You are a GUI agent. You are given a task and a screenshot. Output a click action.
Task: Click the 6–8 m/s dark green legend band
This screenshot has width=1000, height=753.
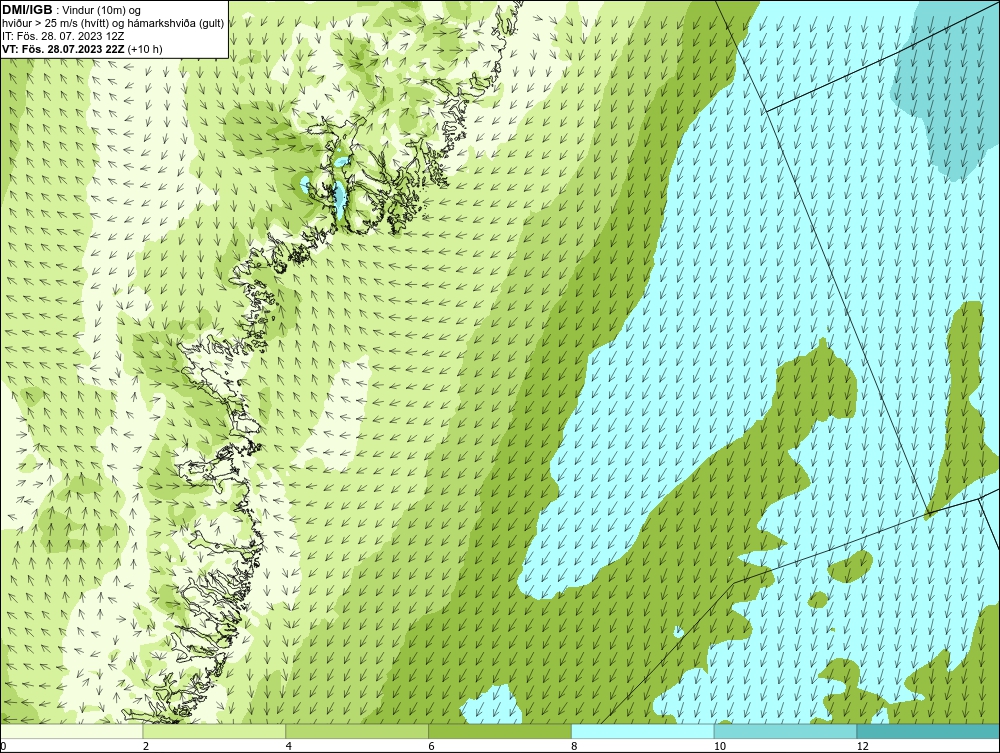pos(500,731)
